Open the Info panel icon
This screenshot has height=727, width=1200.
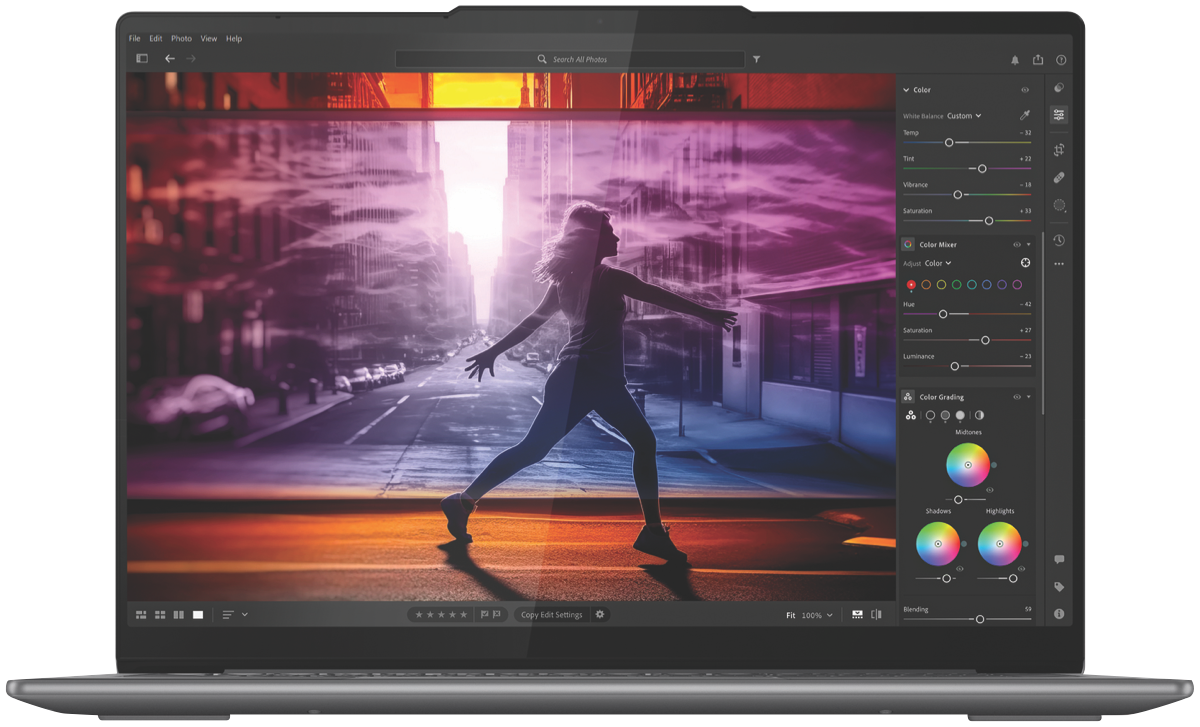pyautogui.click(x=1059, y=614)
